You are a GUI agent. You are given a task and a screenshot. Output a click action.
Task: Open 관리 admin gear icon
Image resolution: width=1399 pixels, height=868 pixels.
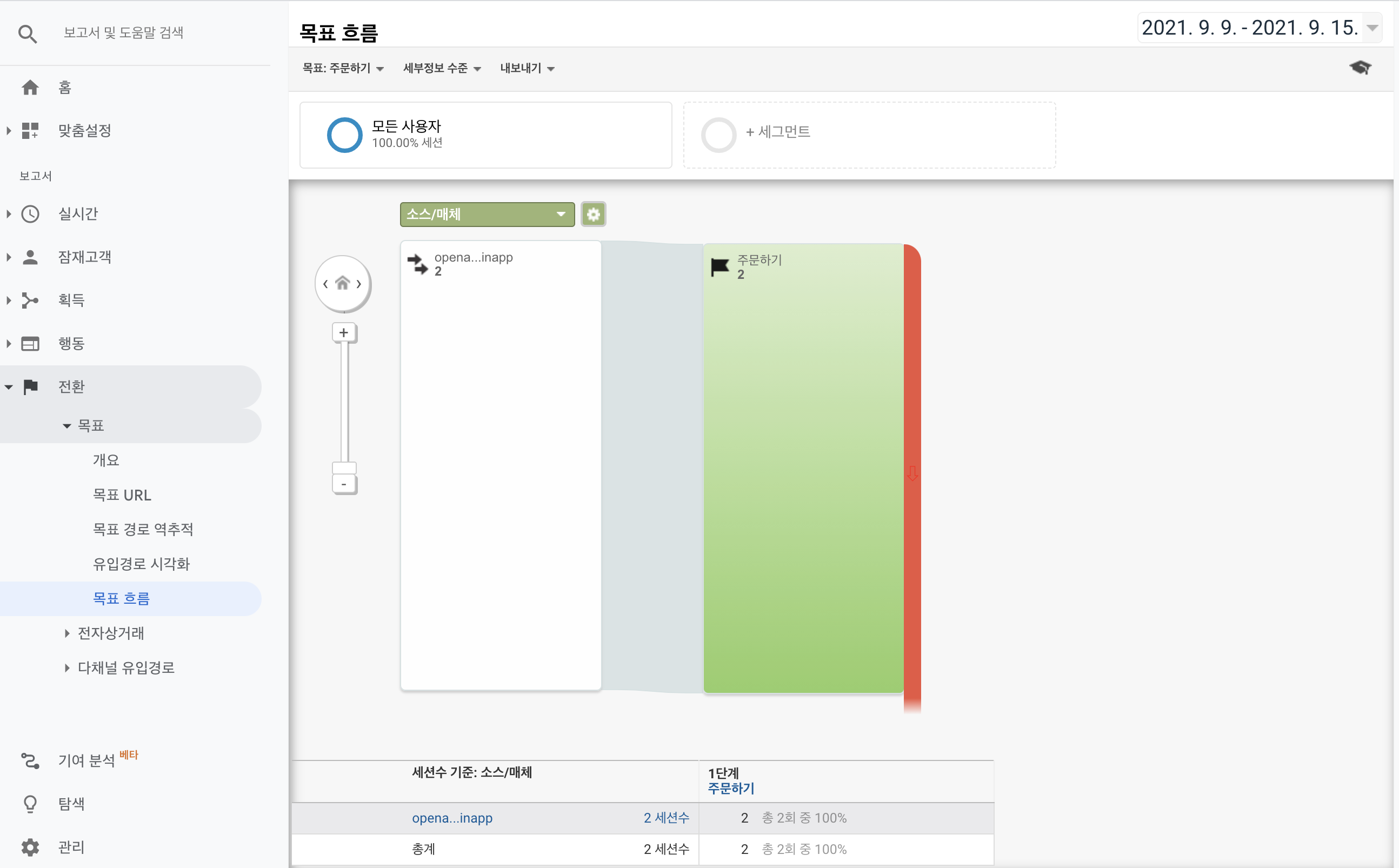pyautogui.click(x=30, y=847)
